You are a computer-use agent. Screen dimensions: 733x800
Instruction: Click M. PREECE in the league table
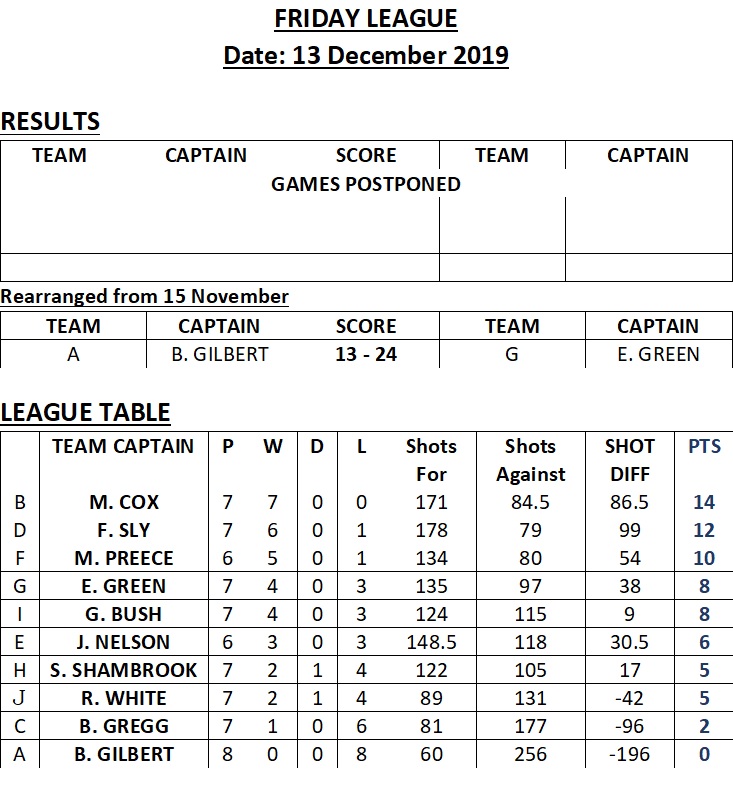click(x=124, y=558)
